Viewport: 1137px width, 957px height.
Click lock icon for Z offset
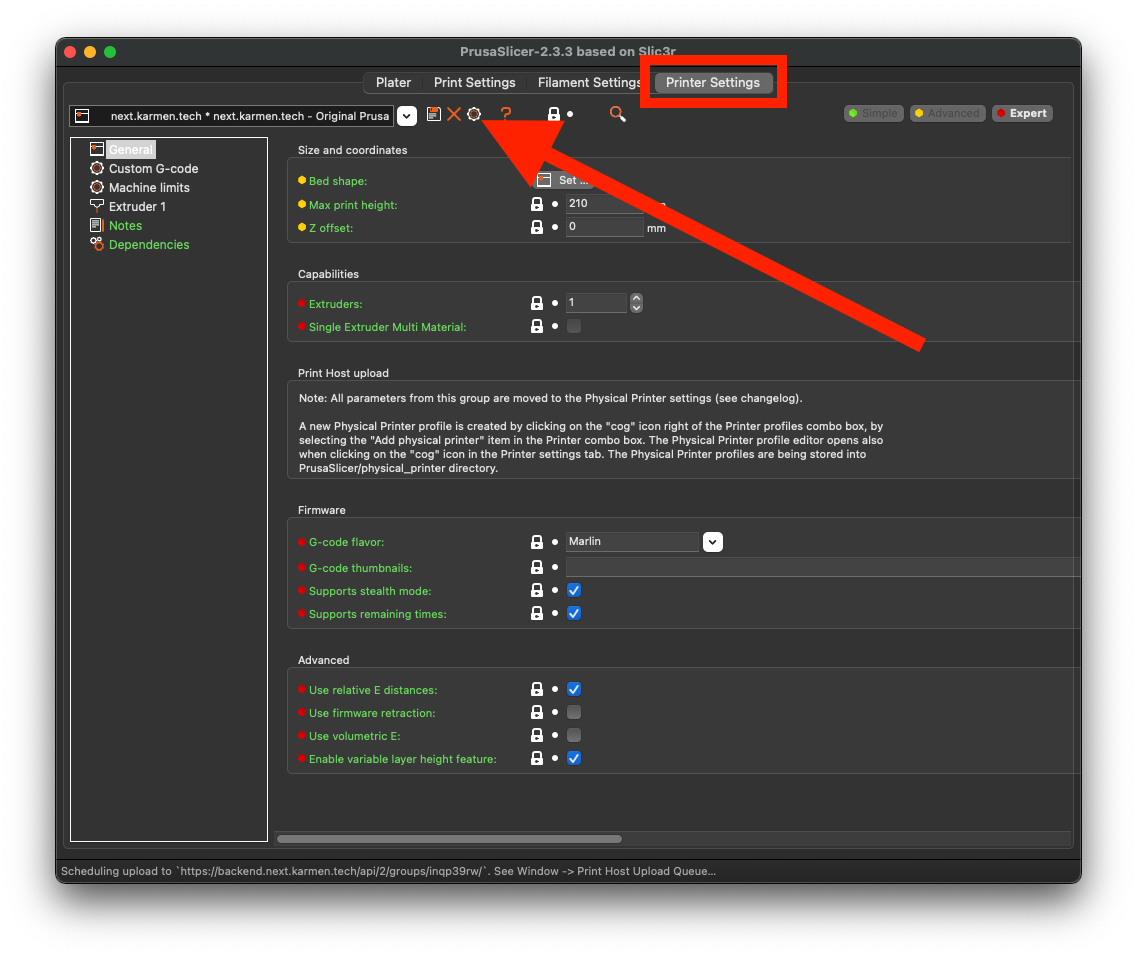537,227
